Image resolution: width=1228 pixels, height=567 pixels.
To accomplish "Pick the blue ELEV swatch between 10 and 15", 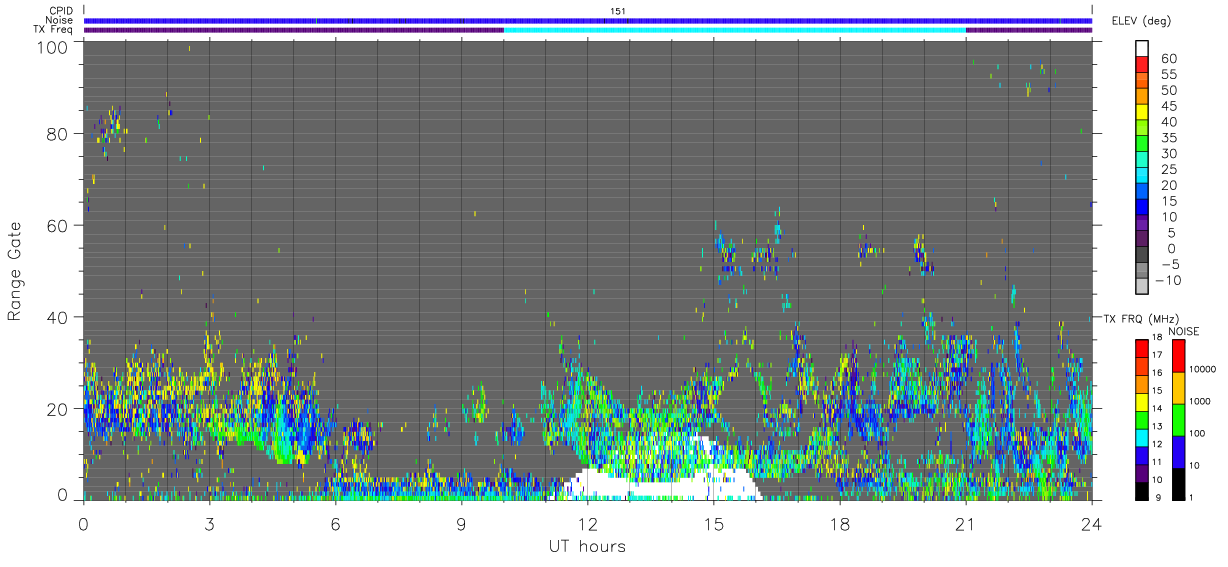I will point(1142,208).
